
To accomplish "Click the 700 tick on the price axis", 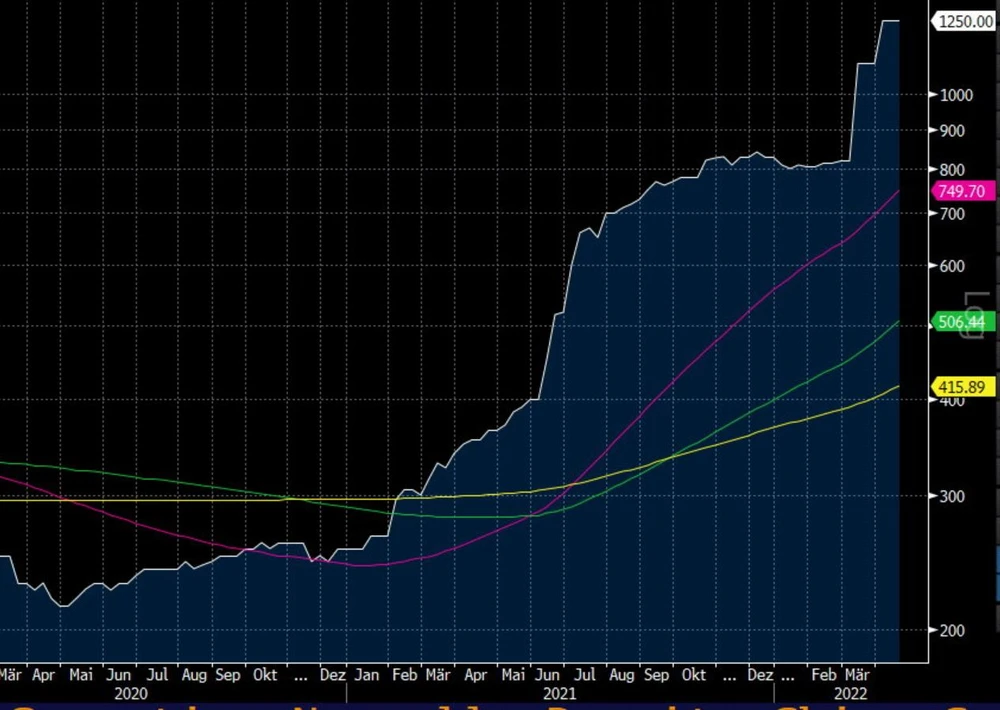I will [x=951, y=214].
